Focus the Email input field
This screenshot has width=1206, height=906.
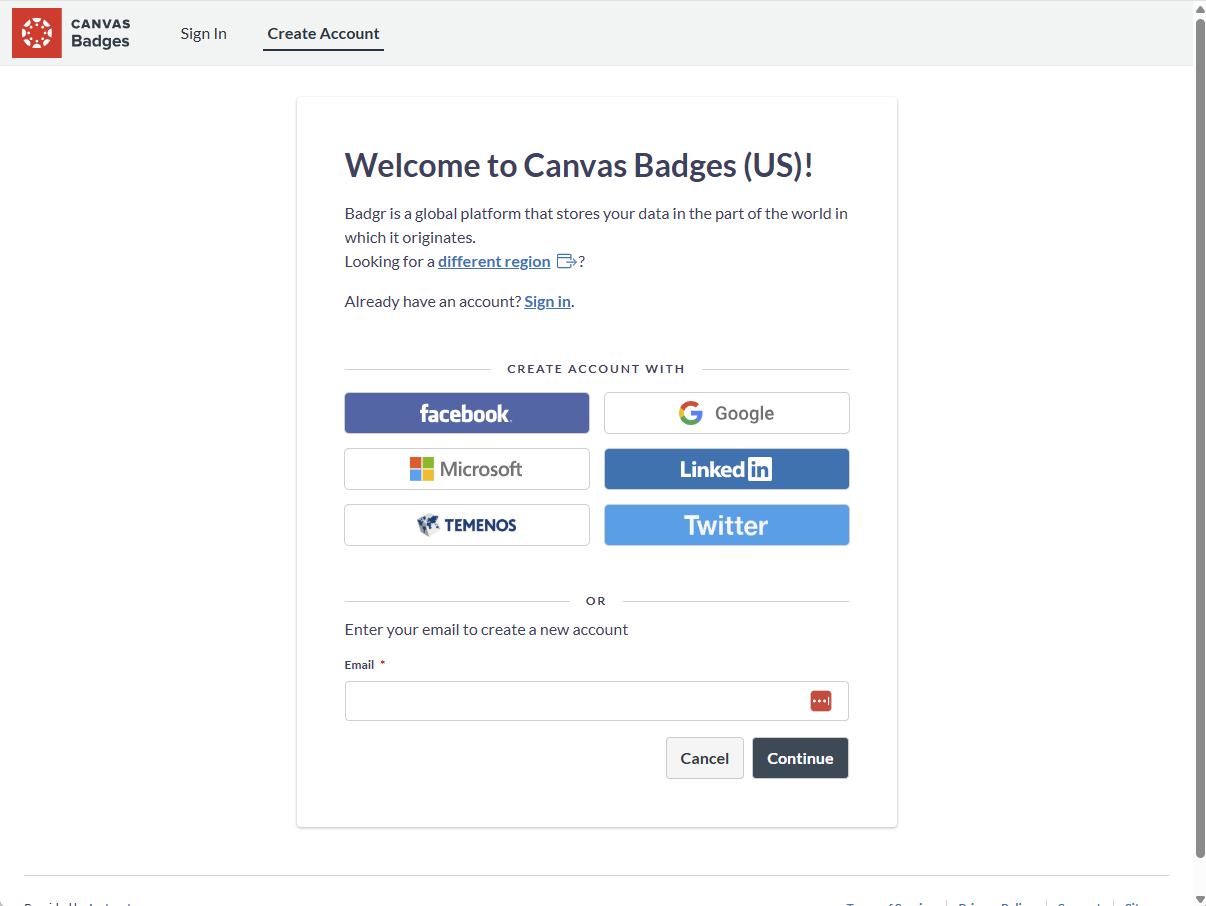[596, 701]
